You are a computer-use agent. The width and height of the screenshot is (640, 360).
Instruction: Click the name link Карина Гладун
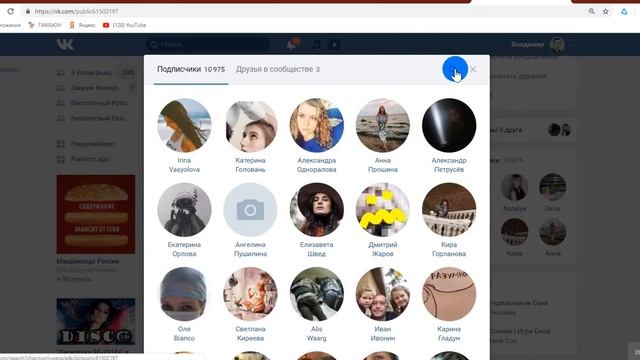449,333
